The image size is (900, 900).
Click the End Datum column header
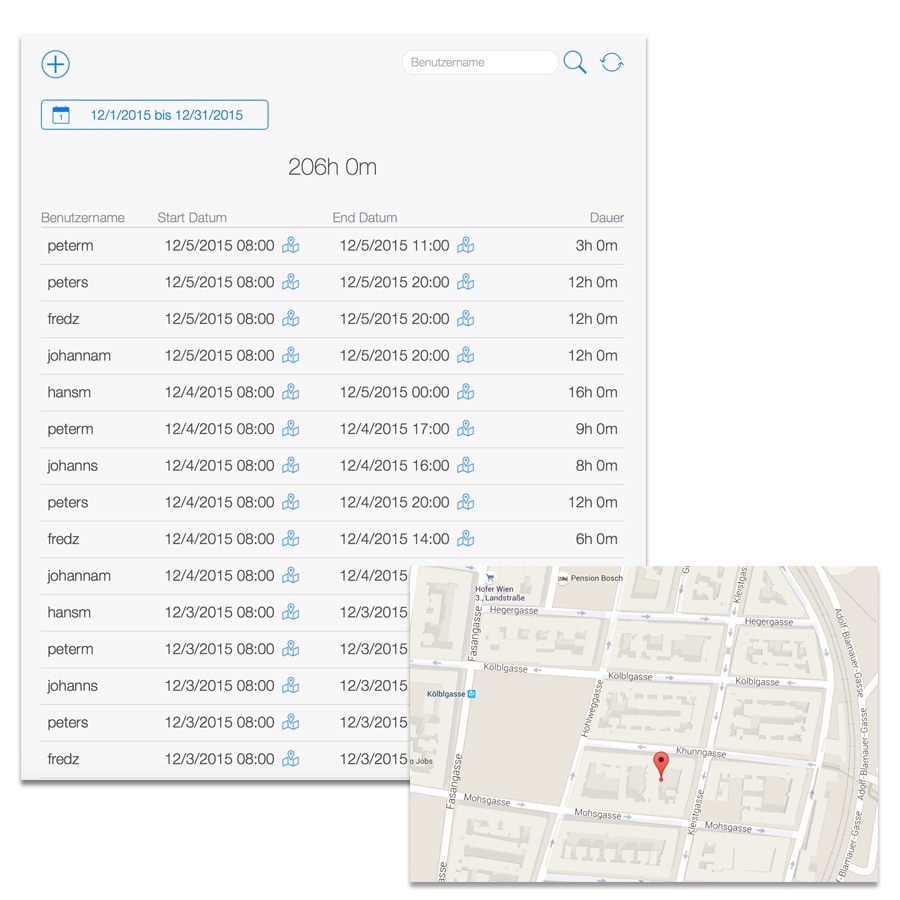pos(364,218)
